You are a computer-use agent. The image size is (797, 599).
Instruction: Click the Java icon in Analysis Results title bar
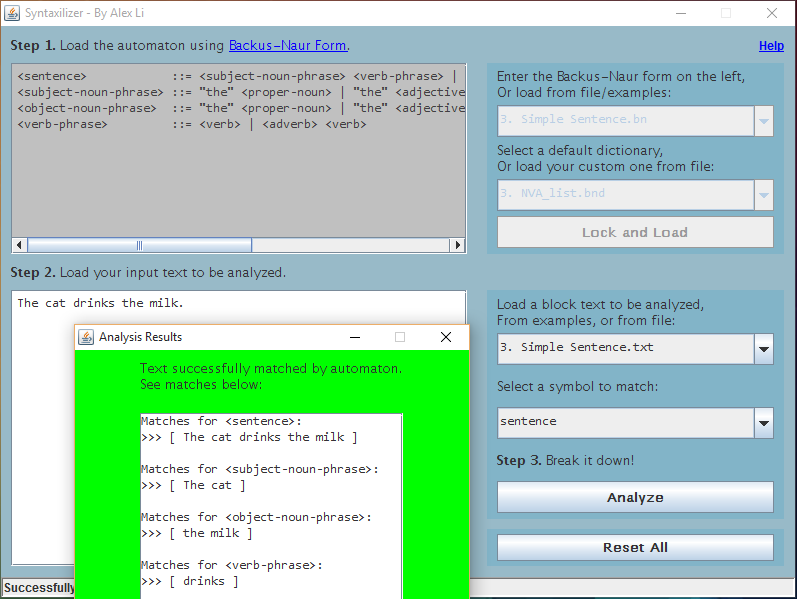click(86, 337)
